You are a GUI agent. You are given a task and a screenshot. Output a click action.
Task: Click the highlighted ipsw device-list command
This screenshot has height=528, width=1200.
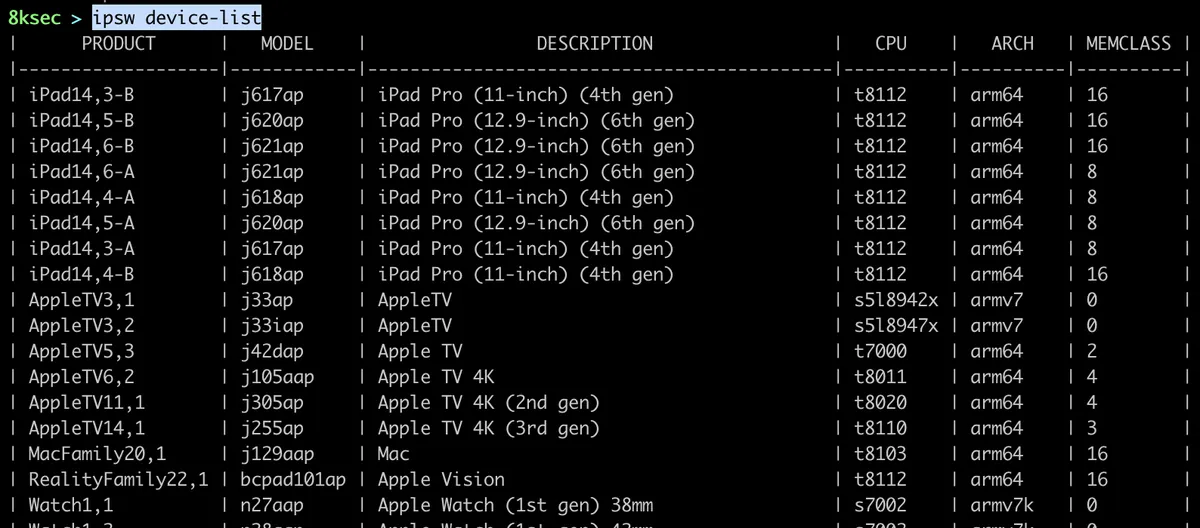tap(177, 17)
